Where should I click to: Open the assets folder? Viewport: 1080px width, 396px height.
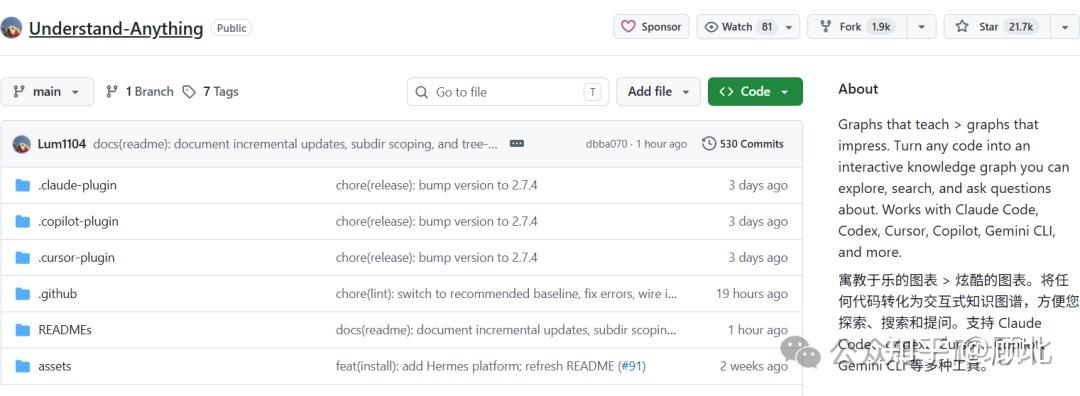pos(55,366)
